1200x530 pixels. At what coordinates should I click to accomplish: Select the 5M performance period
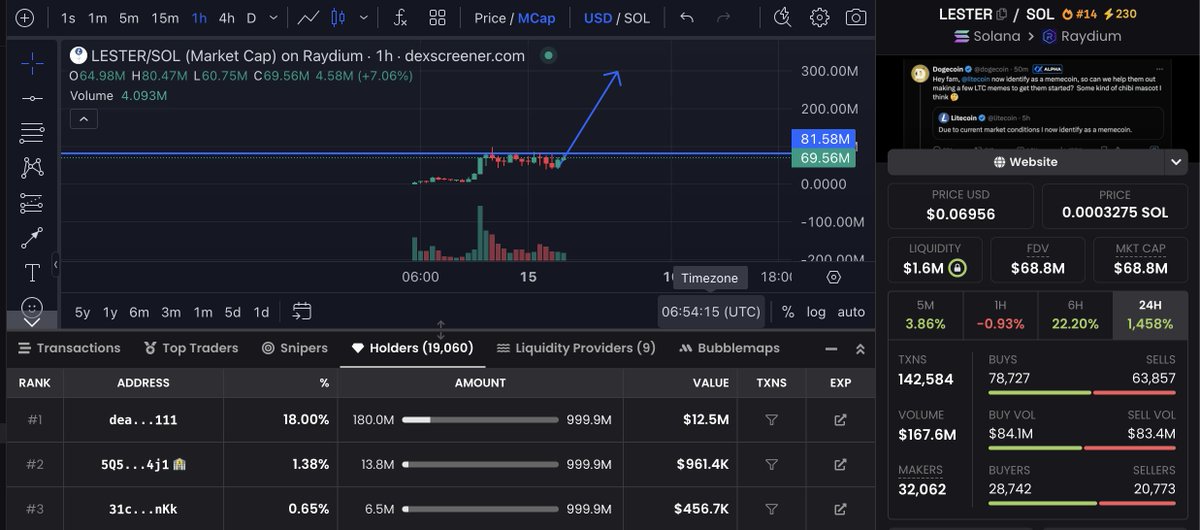pyautogui.click(x=925, y=314)
